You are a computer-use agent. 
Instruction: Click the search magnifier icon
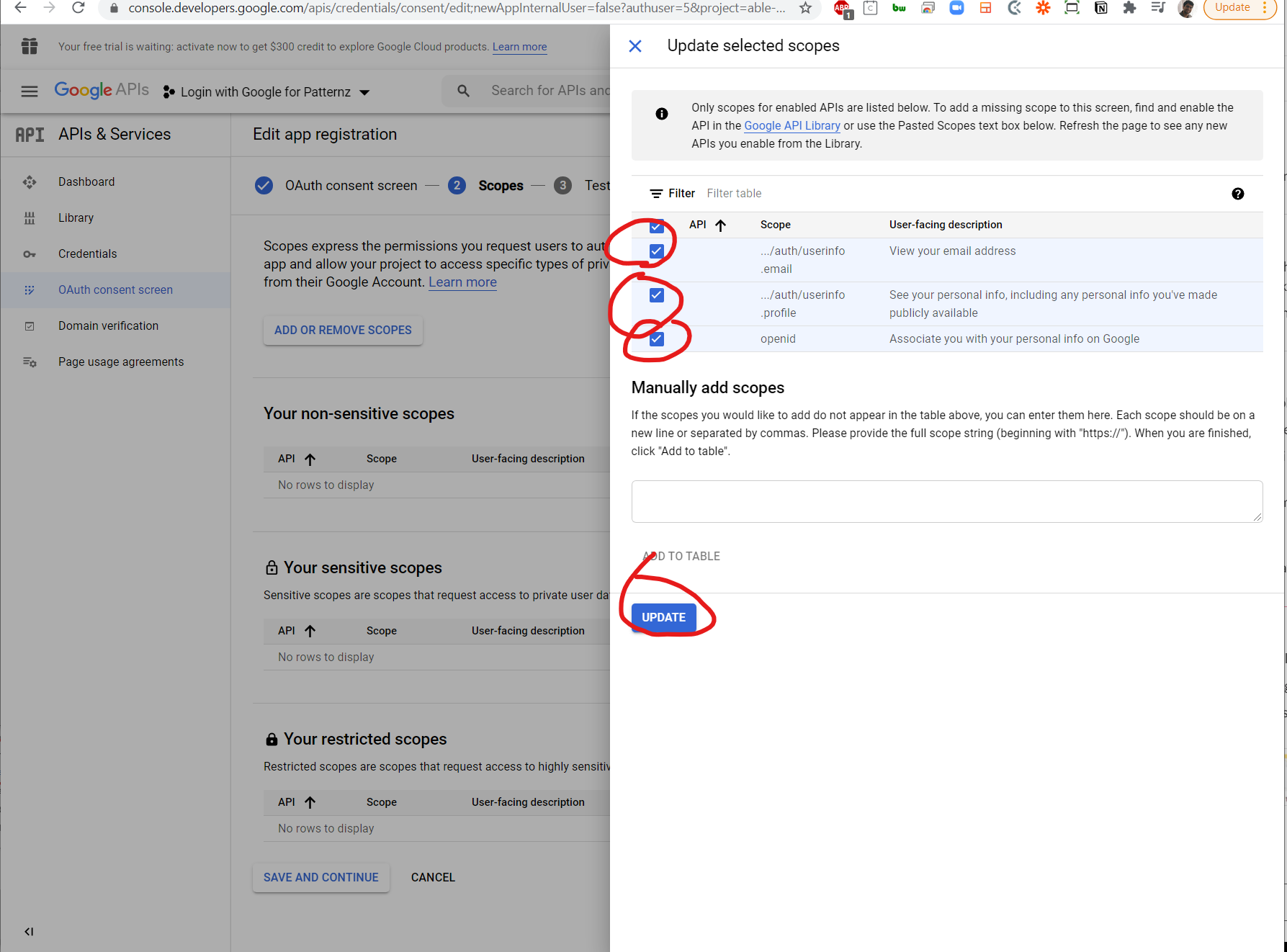pos(463,91)
